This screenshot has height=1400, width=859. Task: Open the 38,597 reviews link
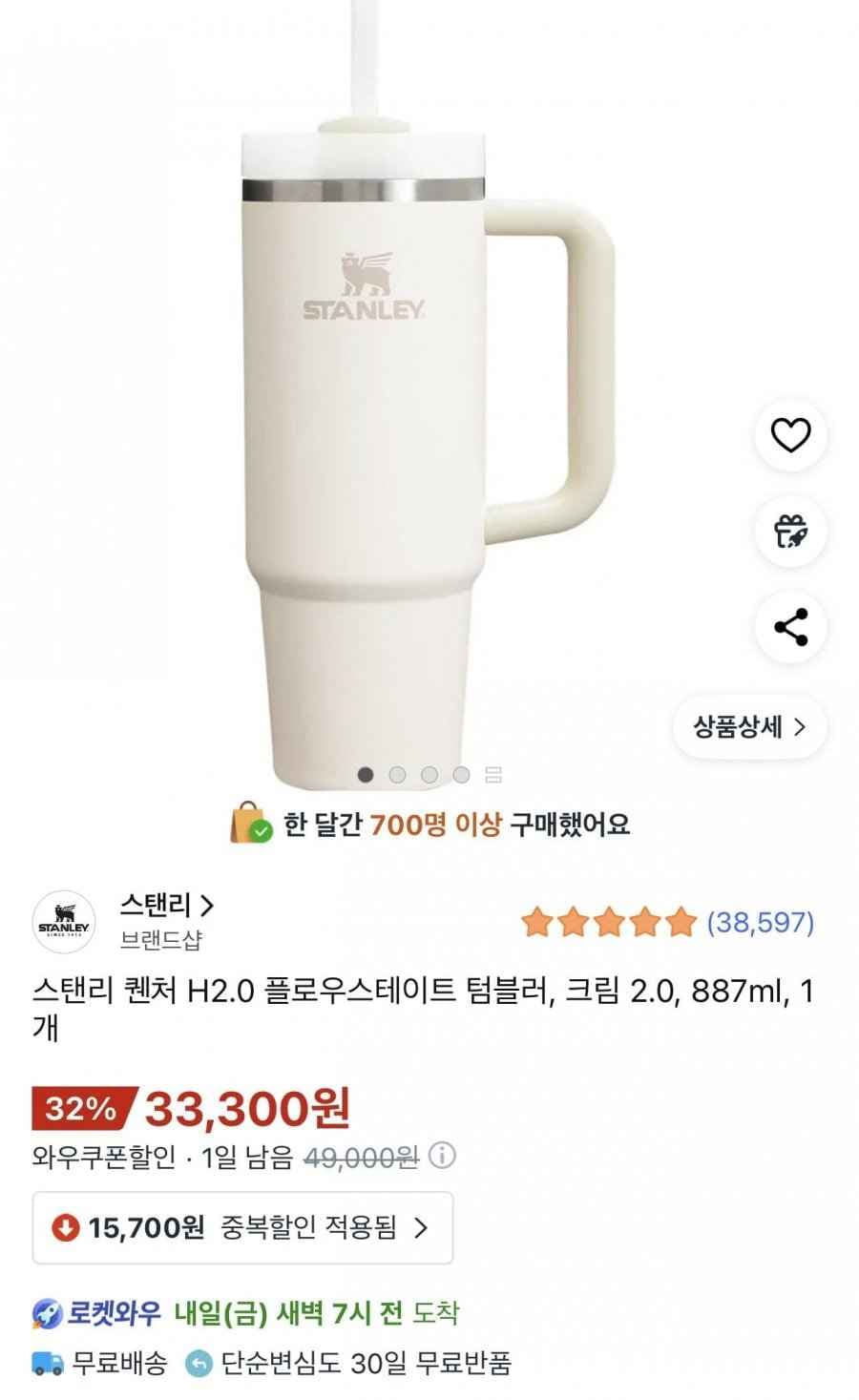[x=759, y=922]
